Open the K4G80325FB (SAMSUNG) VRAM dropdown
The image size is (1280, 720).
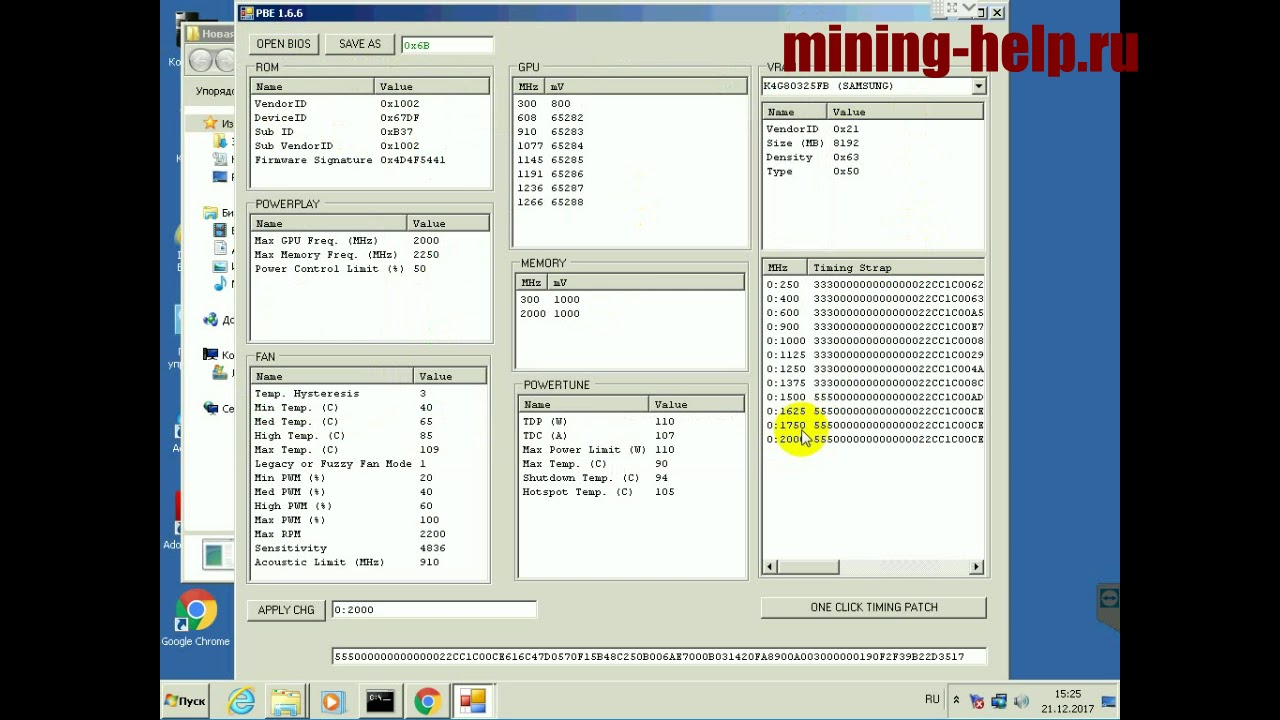coord(978,86)
